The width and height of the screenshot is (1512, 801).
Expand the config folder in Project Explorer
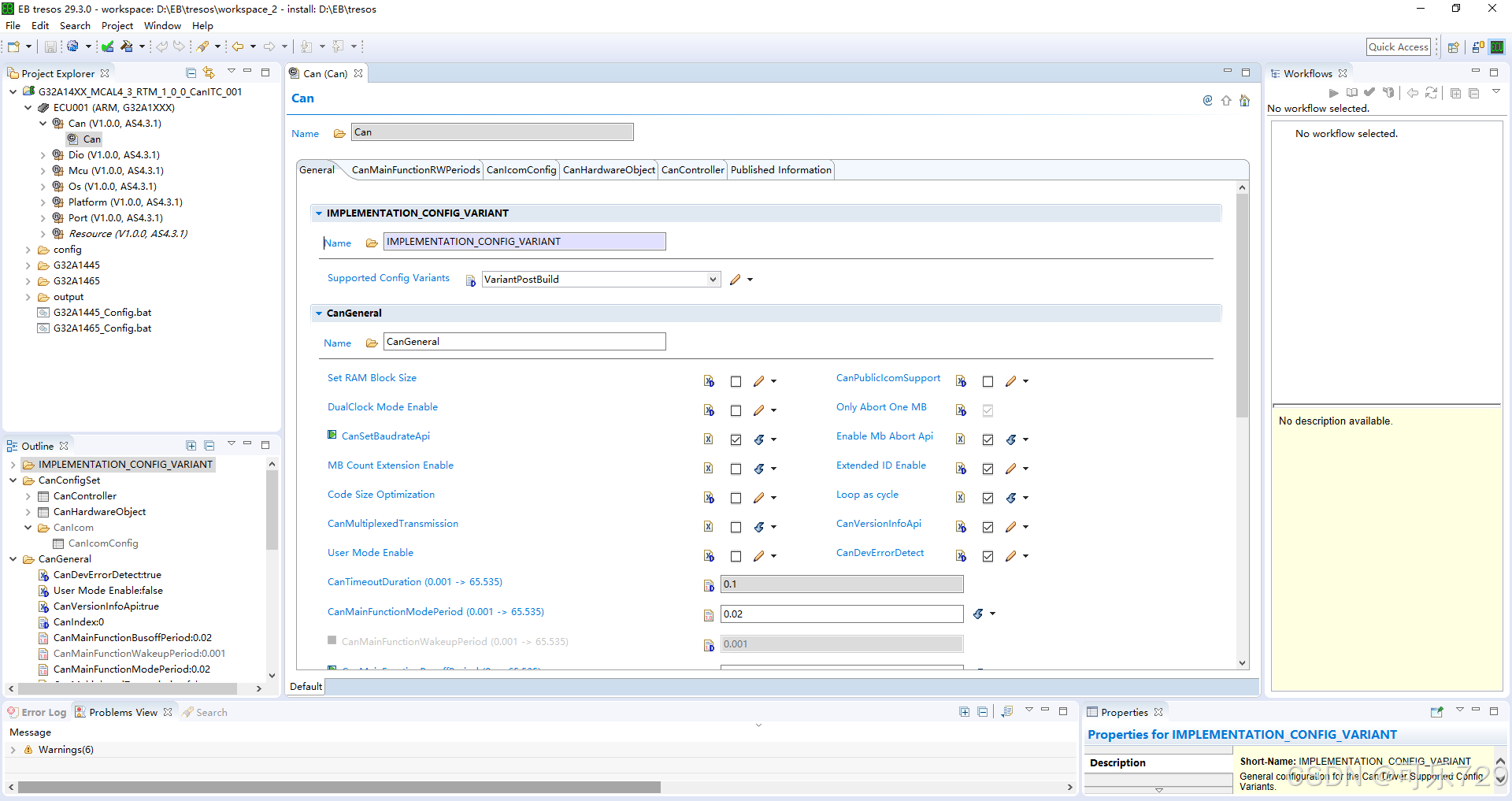tap(28, 250)
